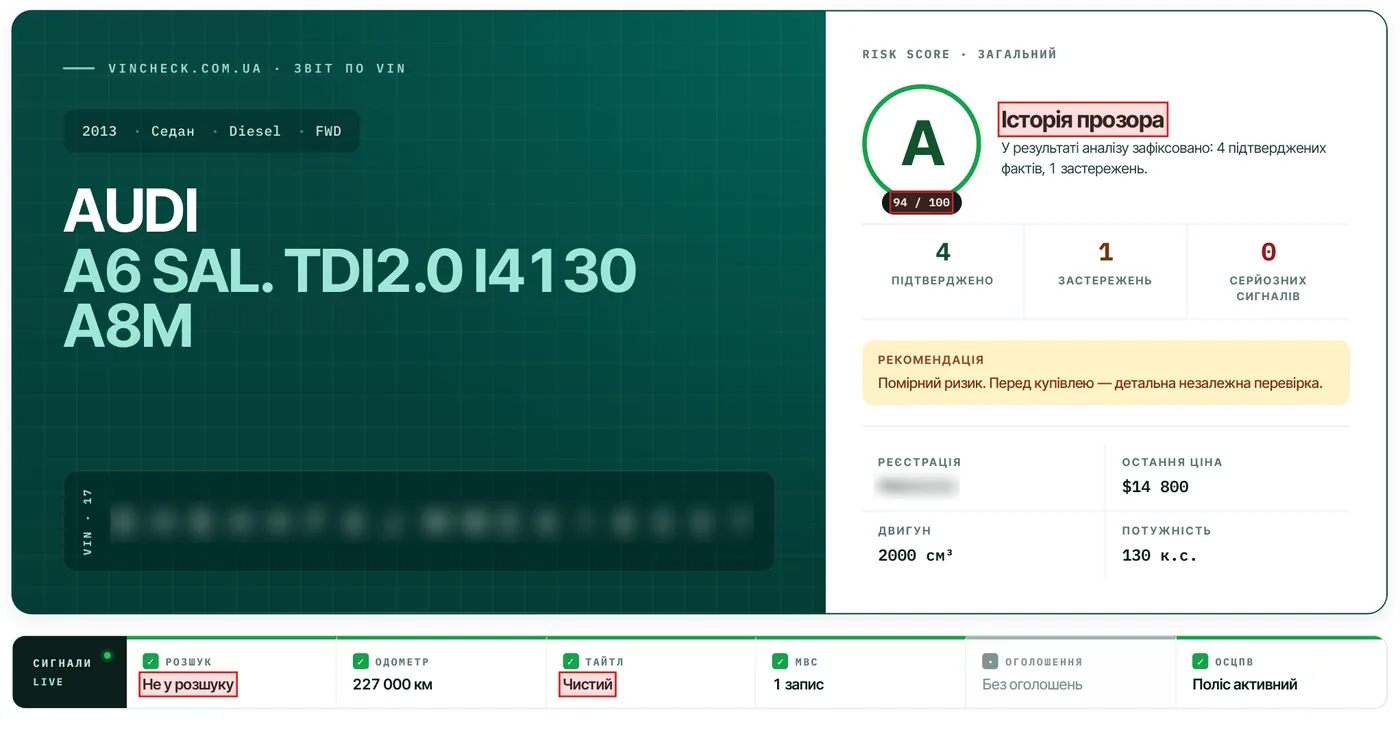Image resolution: width=1400 pixels, height=732 pixels.
Task: Click the power value 130 к.с.
Action: tap(1159, 555)
